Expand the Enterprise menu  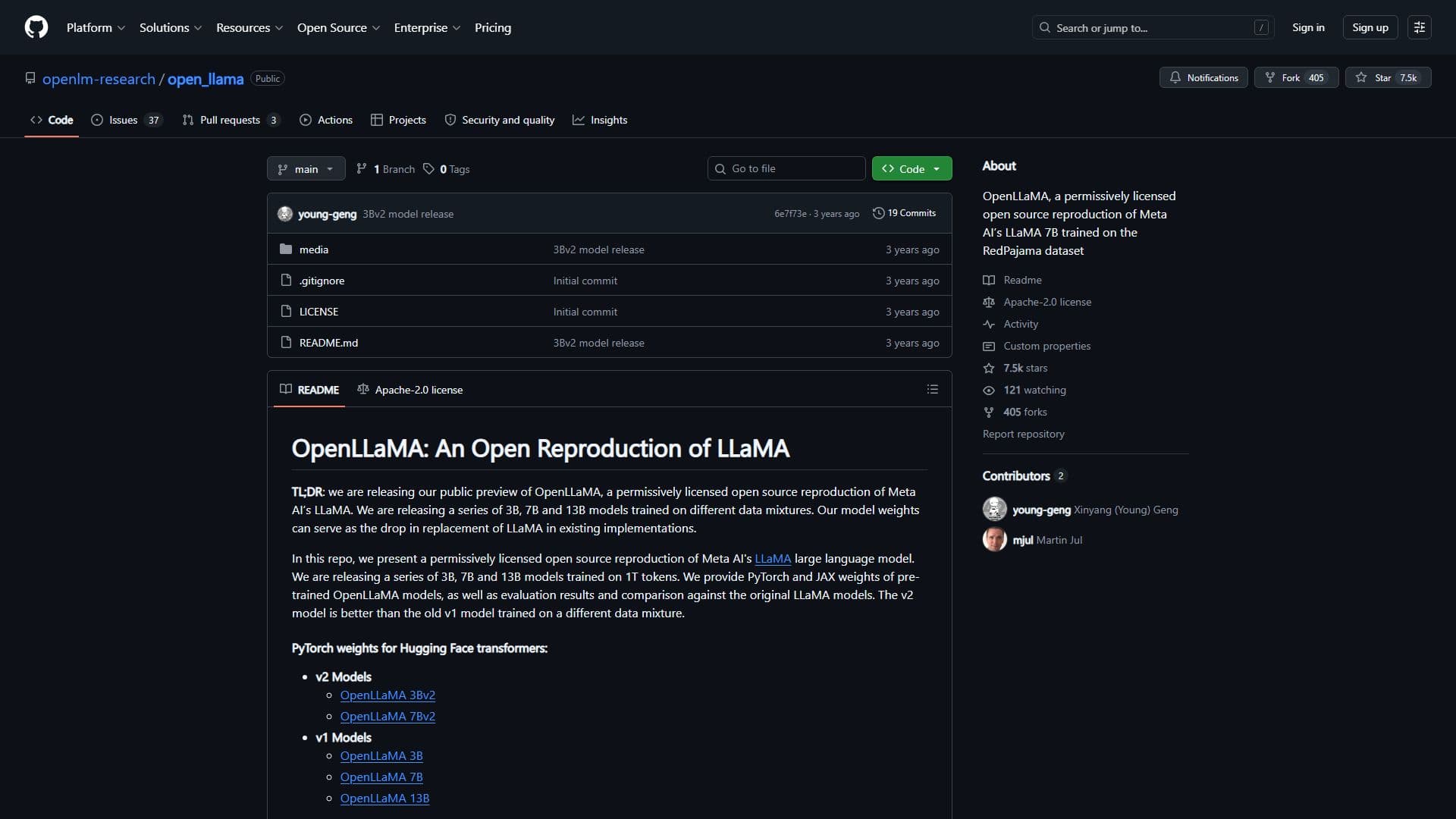[x=427, y=27]
